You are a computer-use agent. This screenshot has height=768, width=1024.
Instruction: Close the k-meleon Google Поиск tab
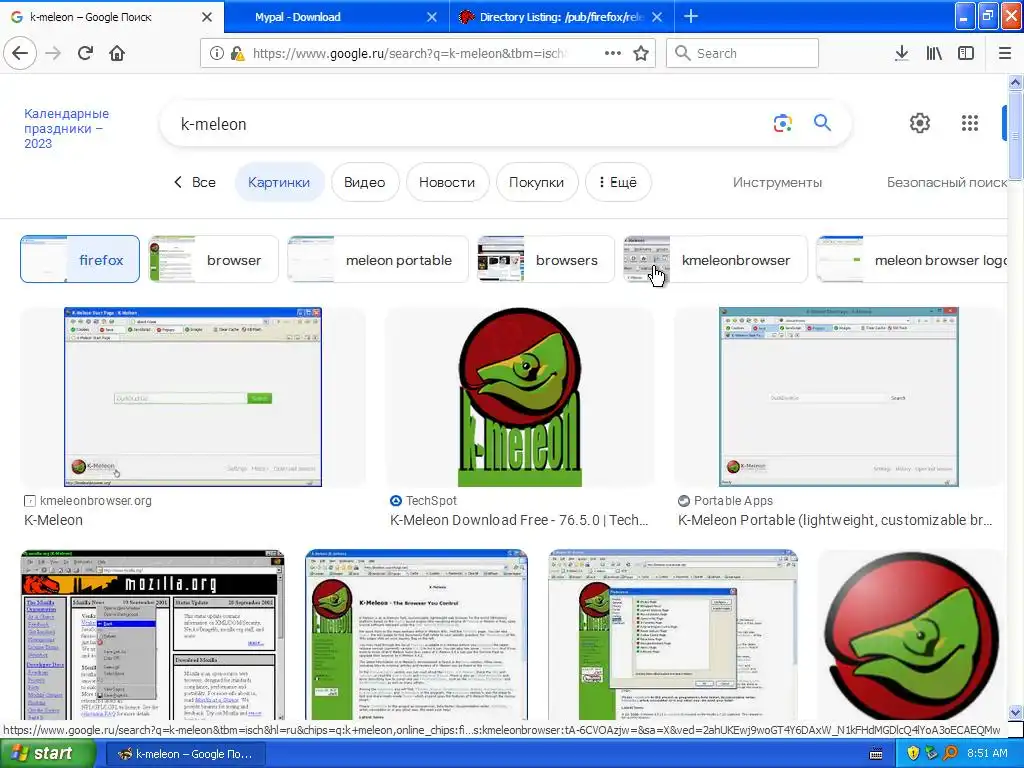coord(207,17)
